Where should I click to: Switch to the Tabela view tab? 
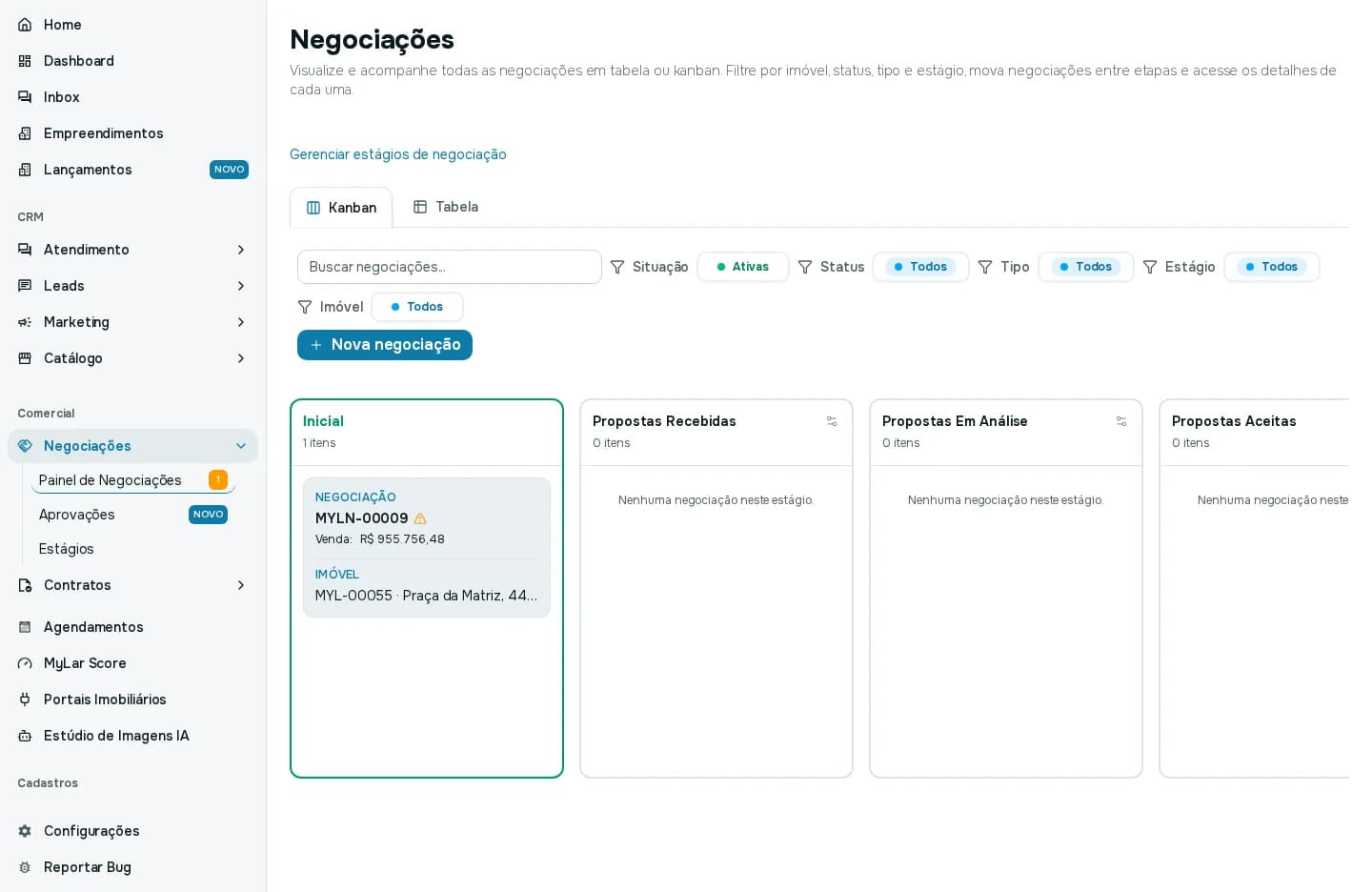[x=446, y=207]
